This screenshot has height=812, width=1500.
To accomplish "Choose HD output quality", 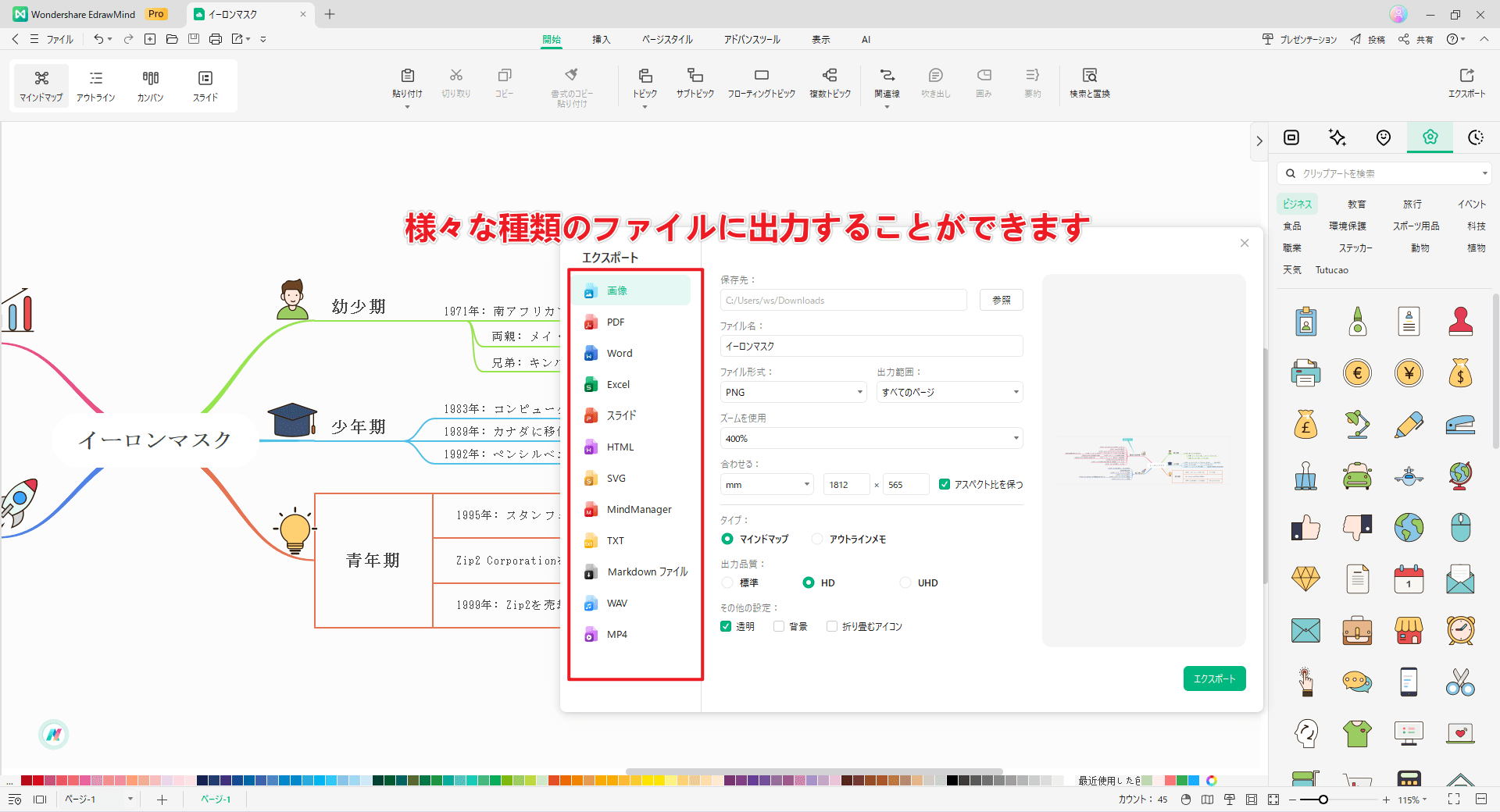I will coord(809,582).
